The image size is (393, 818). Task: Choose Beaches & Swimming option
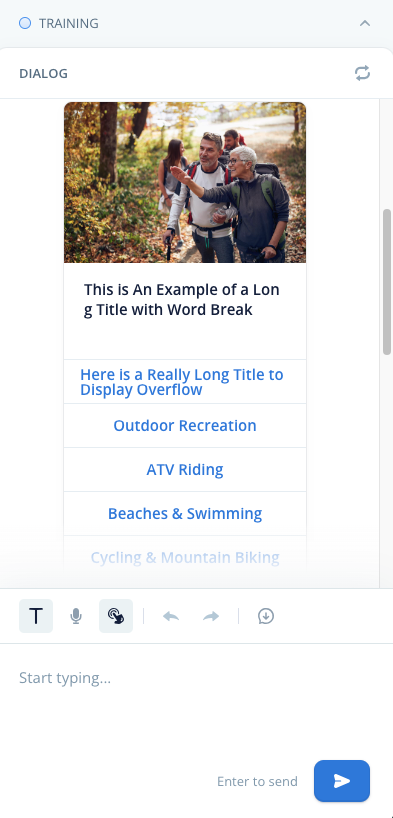tap(185, 513)
